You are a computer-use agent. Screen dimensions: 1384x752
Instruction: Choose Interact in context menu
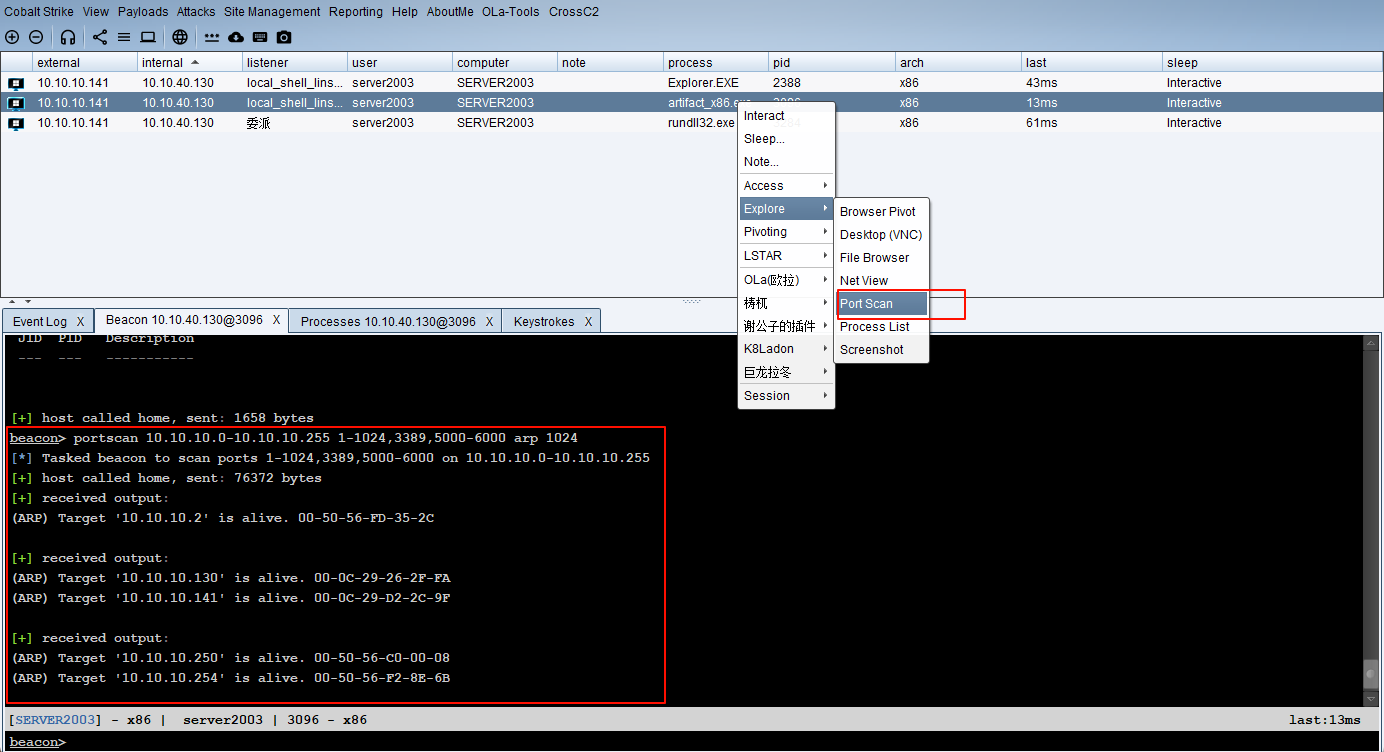(786, 116)
